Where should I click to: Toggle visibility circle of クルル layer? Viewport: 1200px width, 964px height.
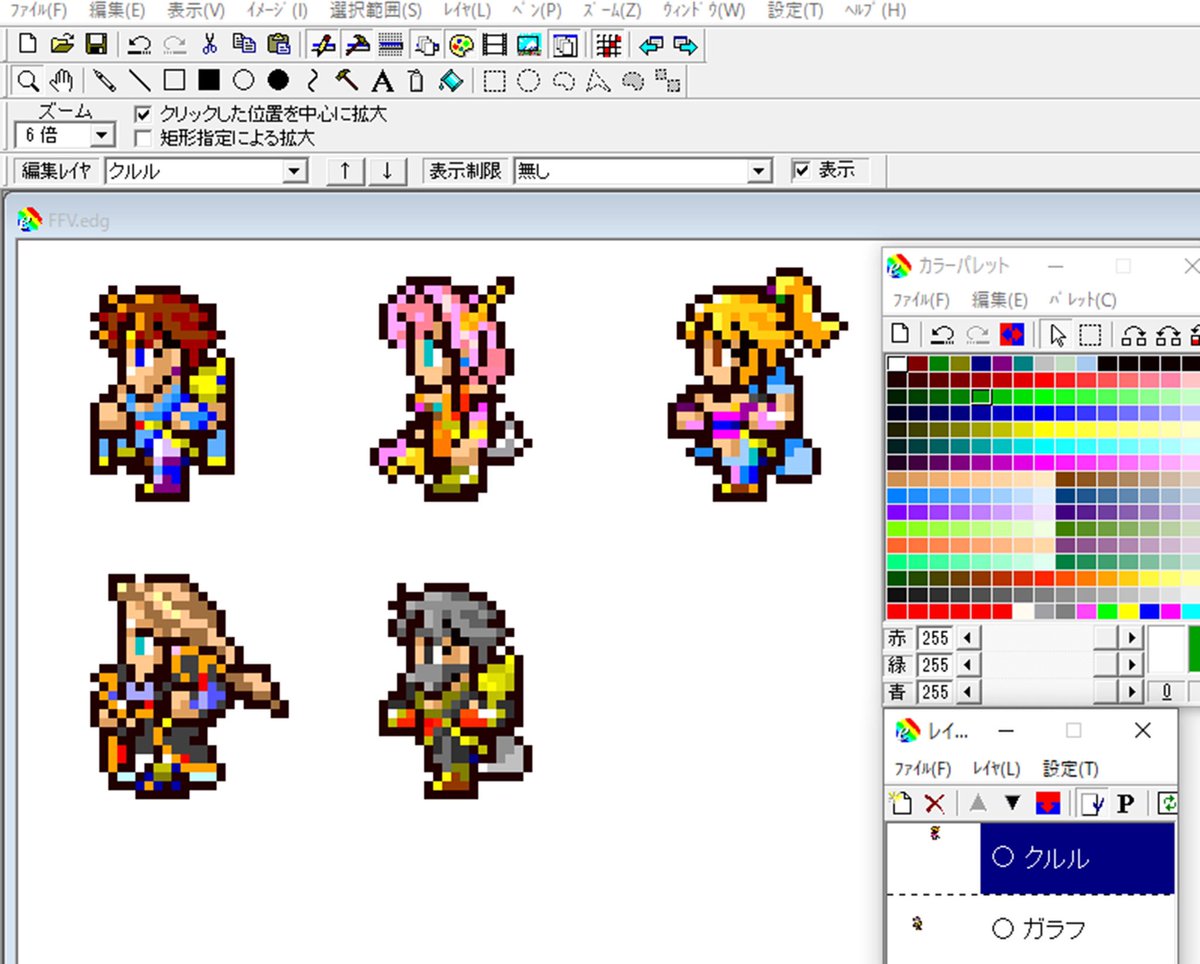pos(1003,857)
